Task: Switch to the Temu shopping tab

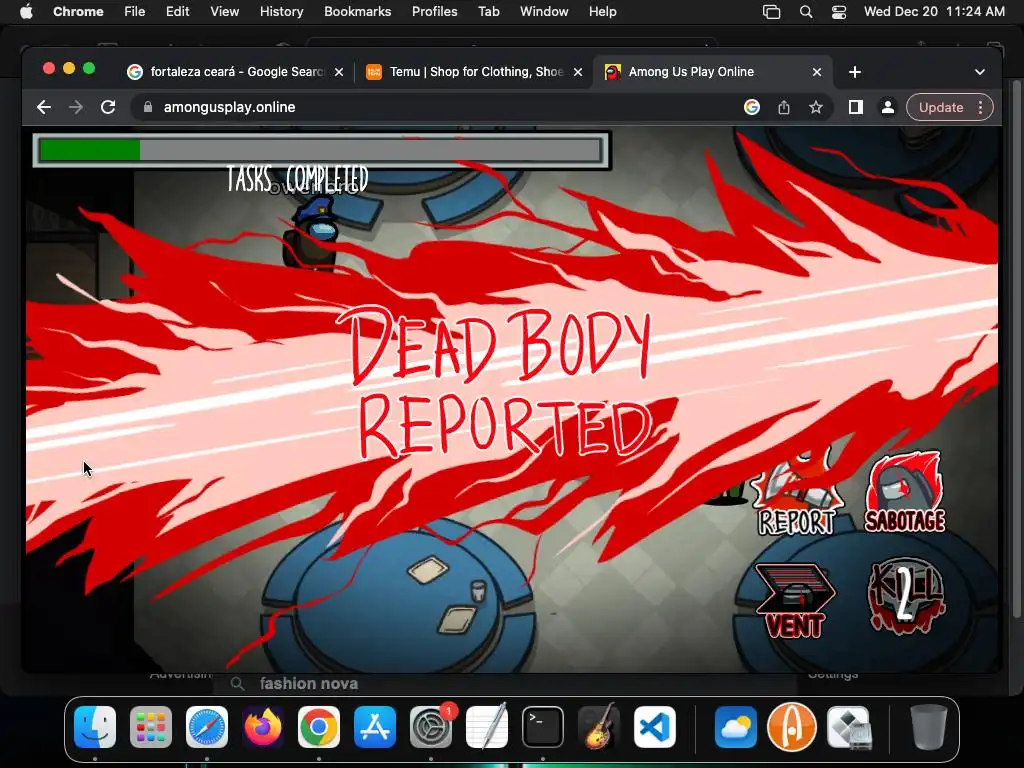Action: 475,72
